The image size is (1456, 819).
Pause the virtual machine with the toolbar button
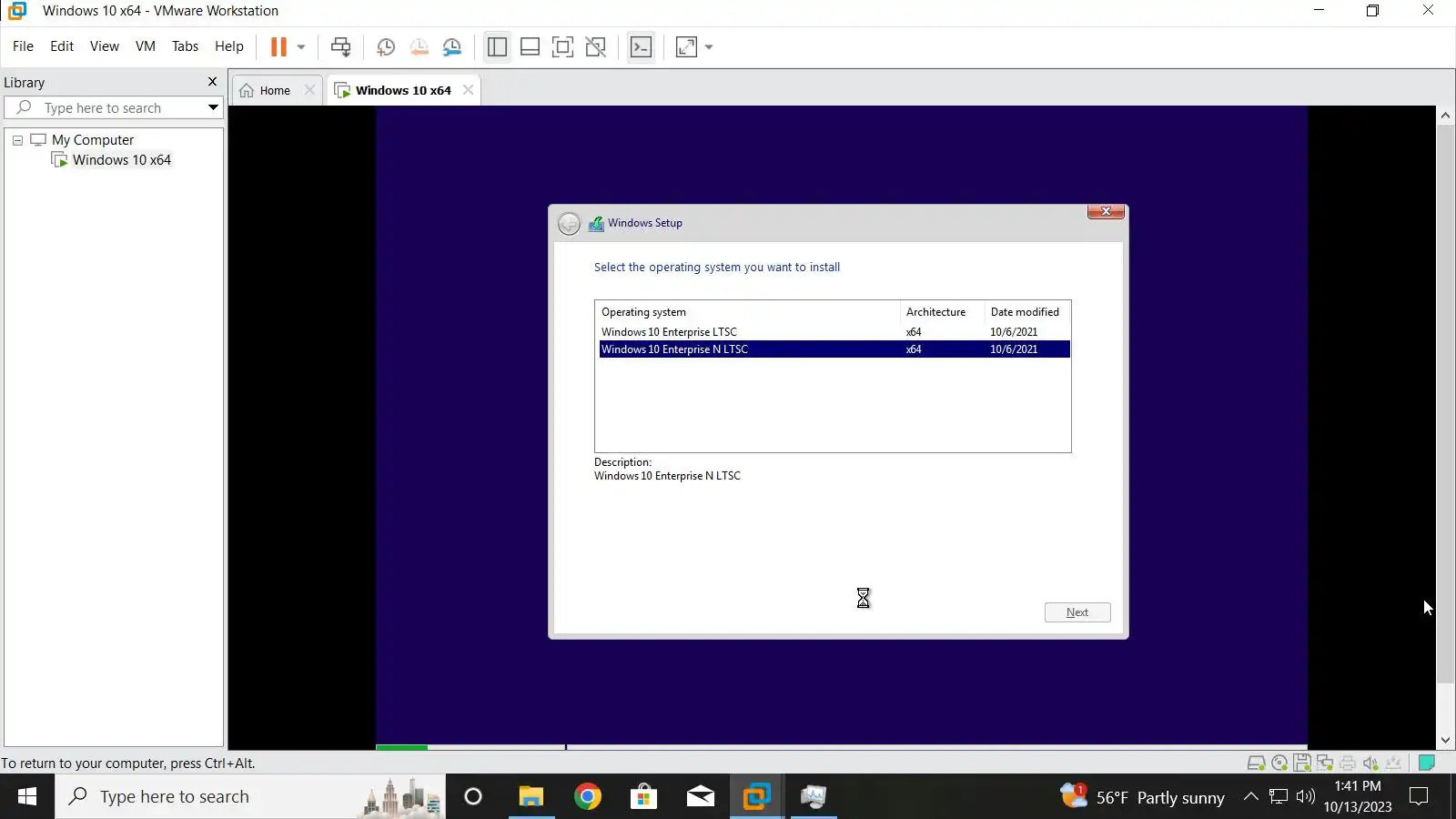pos(278,46)
